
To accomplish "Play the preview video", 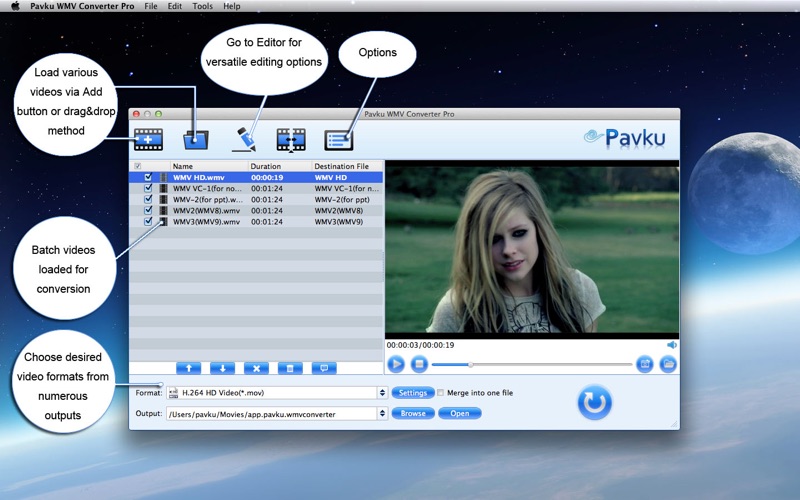I will click(x=396, y=364).
